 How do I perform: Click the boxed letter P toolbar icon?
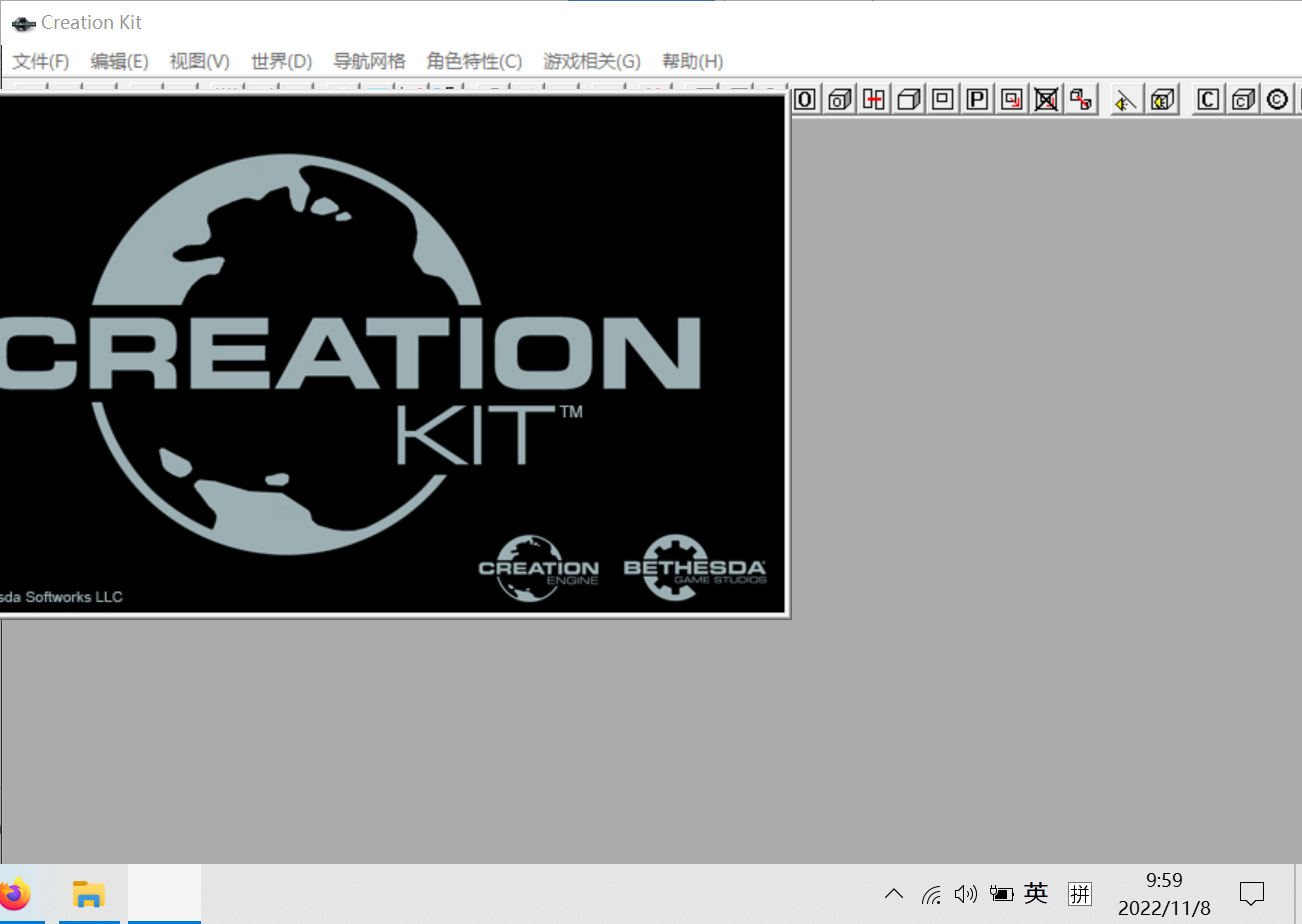pos(977,100)
